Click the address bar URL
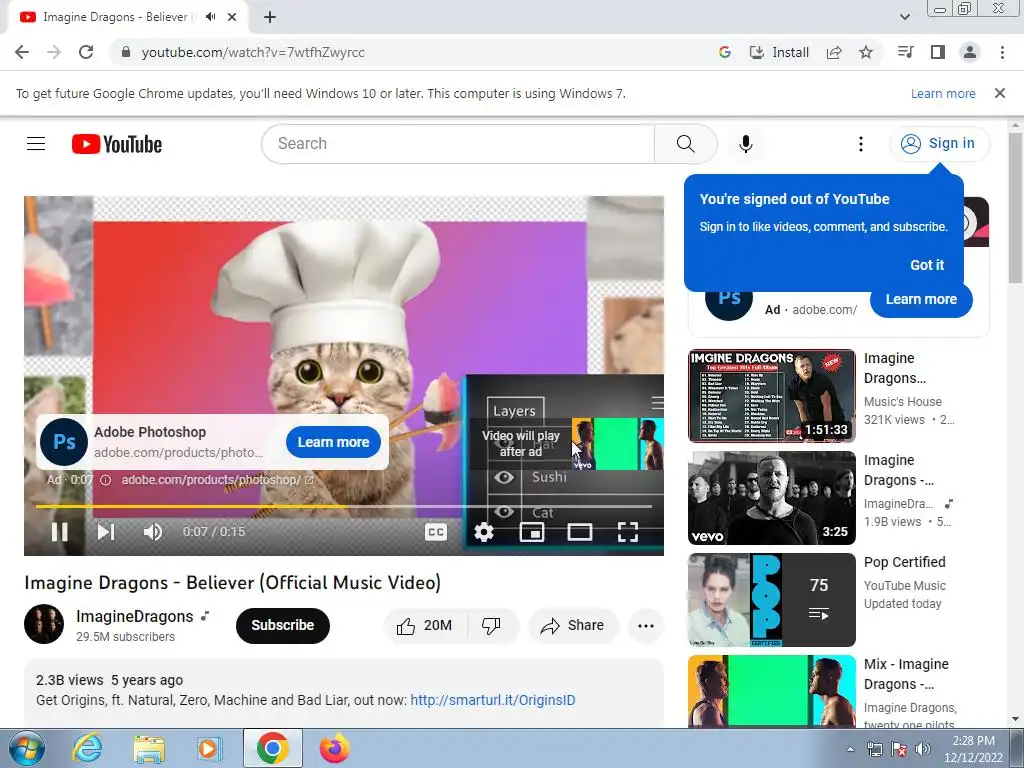1024x768 pixels. coord(253,52)
